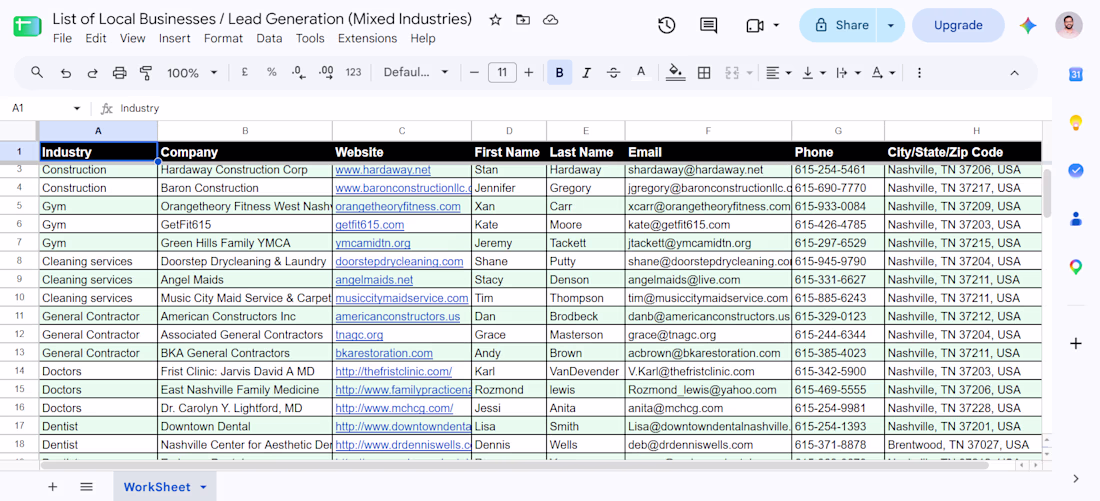Open the File menu
1100x501 pixels.
click(62, 39)
